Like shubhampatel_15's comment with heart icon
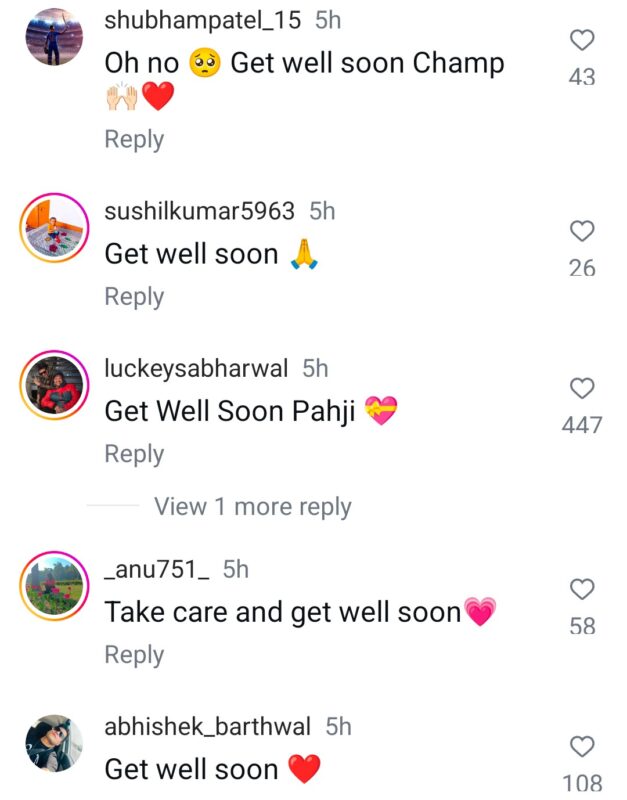Viewport: 627px width, 800px height. coord(582,40)
